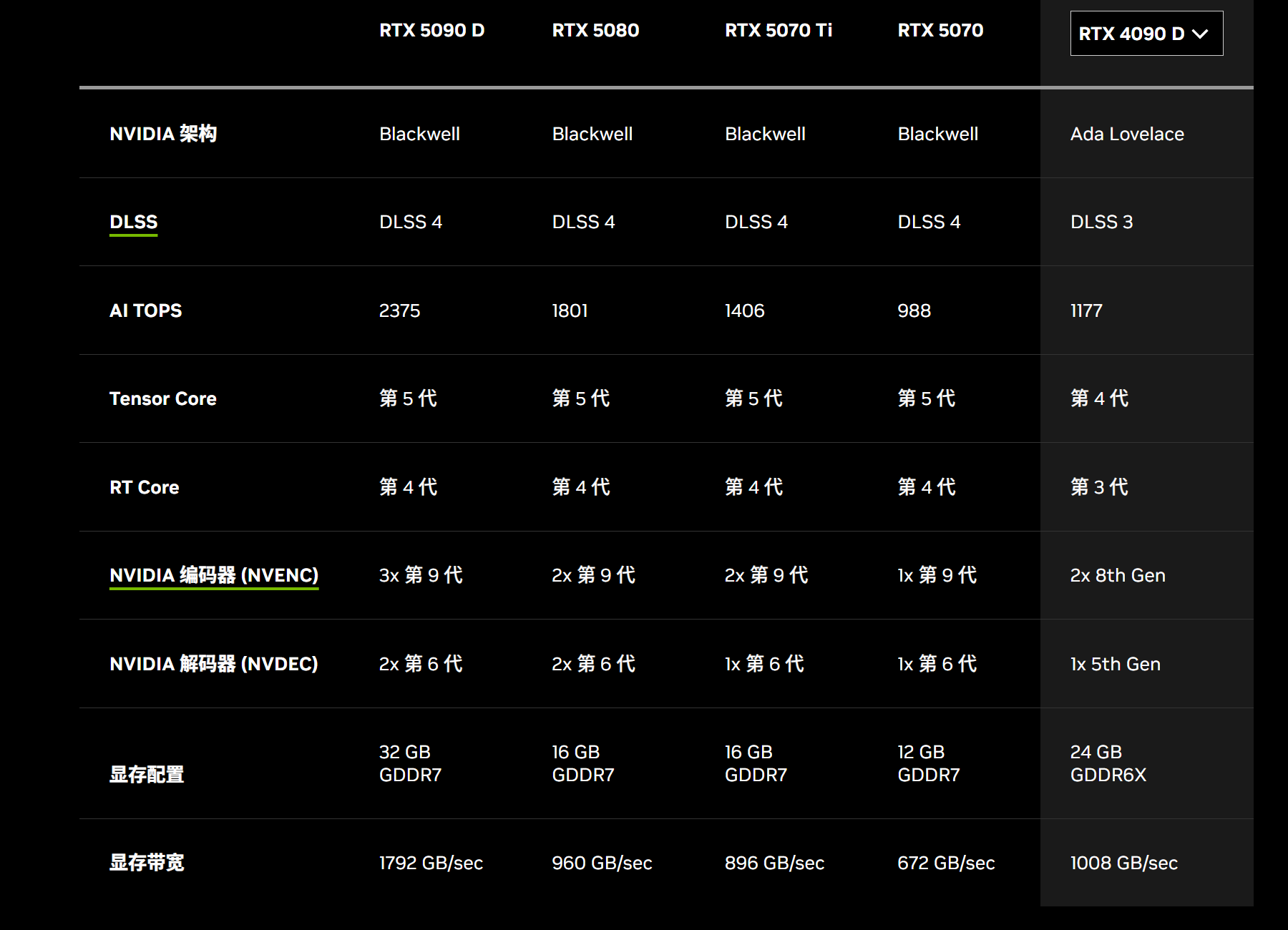The image size is (1288, 930).
Task: Click the Ada Lovelace architecture cell
Action: (1127, 134)
